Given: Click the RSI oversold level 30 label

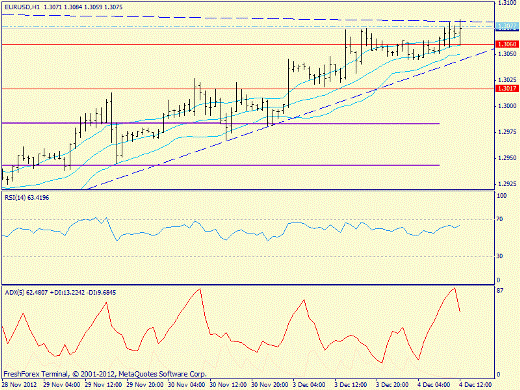Looking at the screenshot, I should [x=500, y=256].
